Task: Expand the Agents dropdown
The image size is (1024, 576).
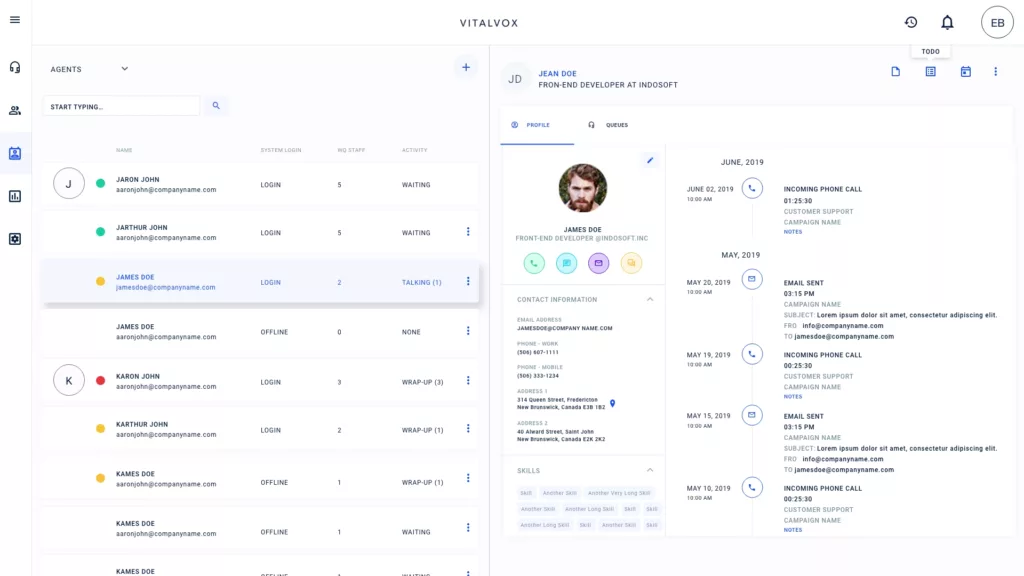Action: (124, 69)
